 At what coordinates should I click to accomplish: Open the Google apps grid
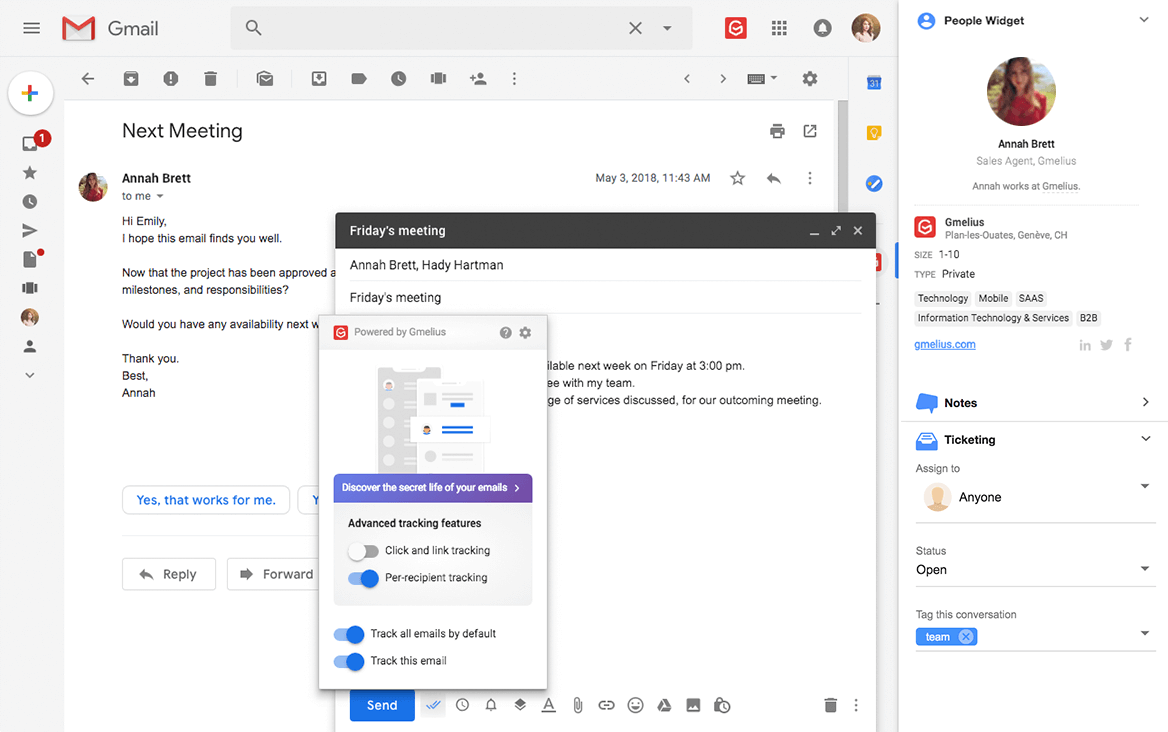click(x=779, y=28)
